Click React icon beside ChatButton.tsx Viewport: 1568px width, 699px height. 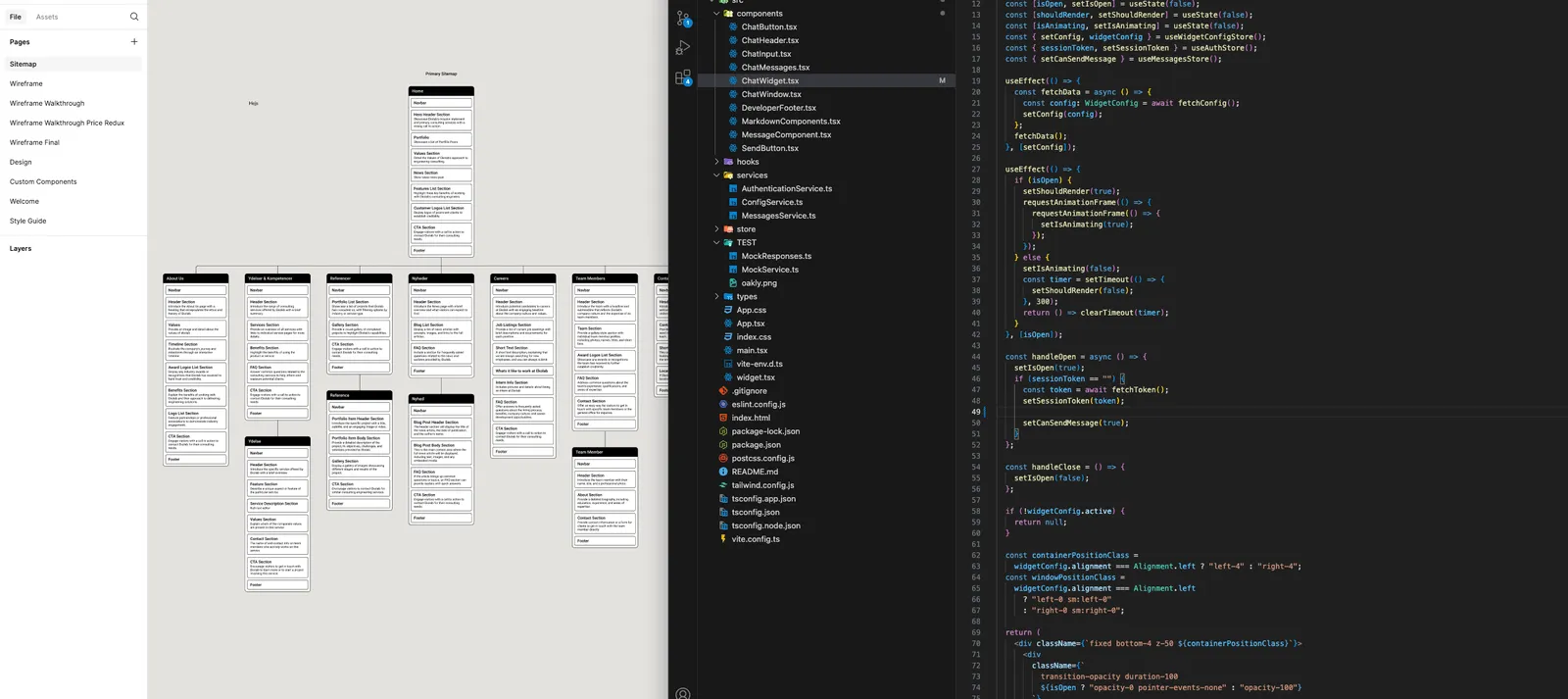[x=733, y=27]
